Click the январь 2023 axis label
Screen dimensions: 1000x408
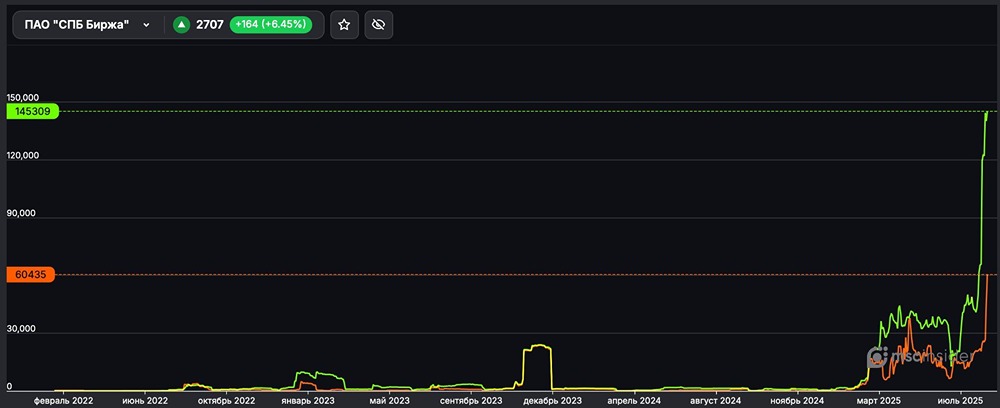tap(307, 400)
